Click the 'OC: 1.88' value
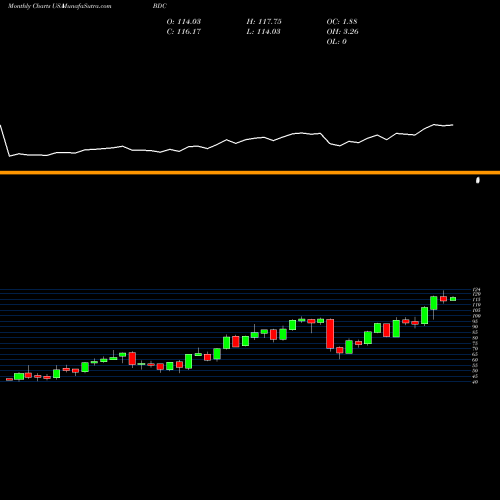 coord(342,22)
